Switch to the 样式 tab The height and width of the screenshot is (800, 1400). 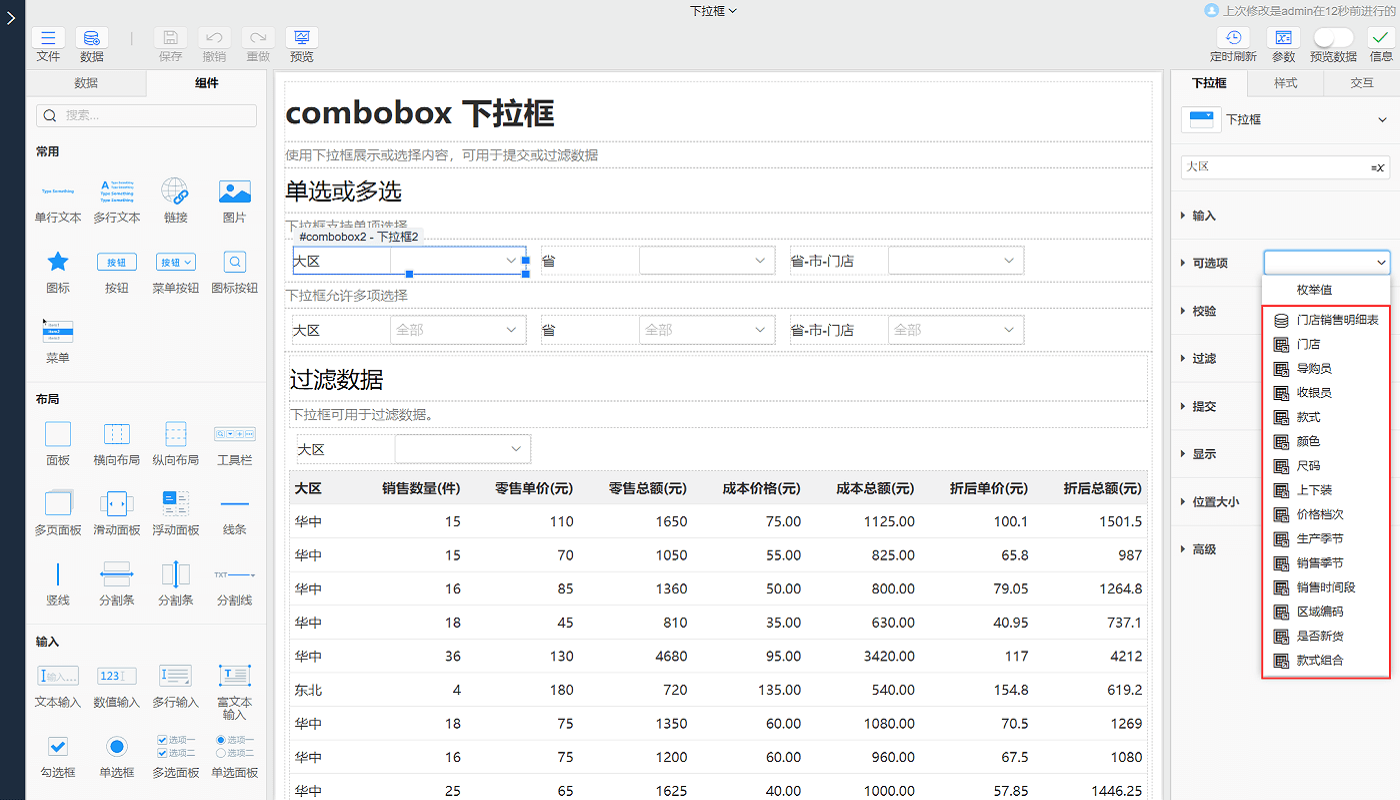coord(1285,83)
